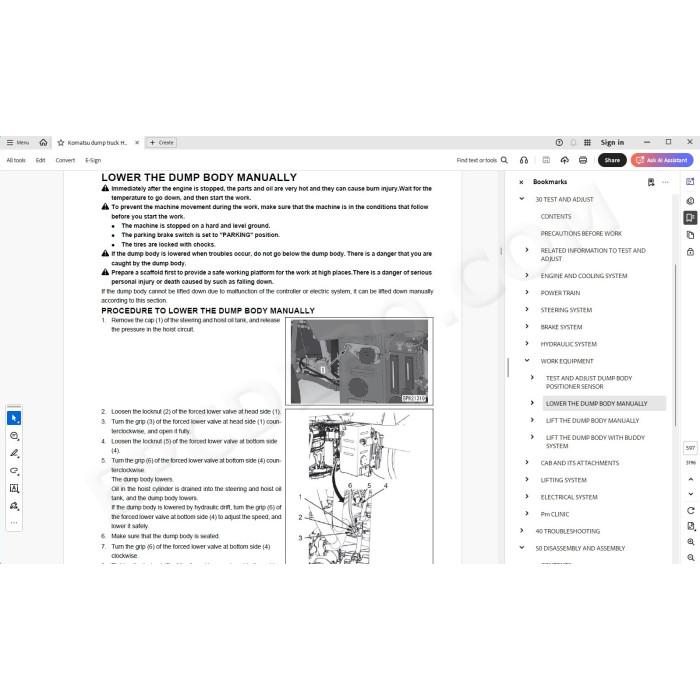Open the All tools menu

[16, 160]
